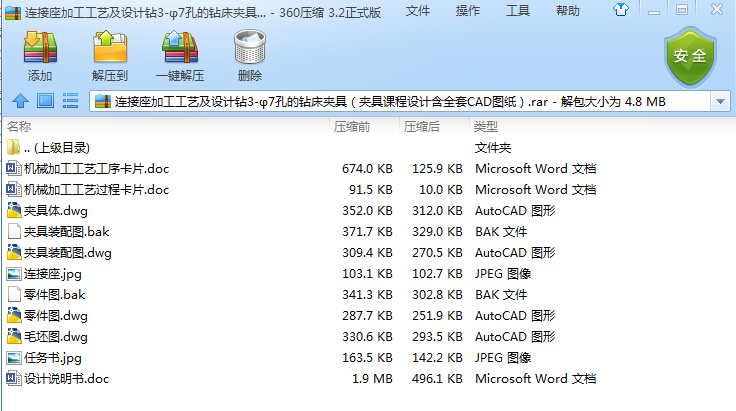The width and height of the screenshot is (736, 411).
Task: Click the 删除 (Delete) trash bin icon
Action: (x=250, y=47)
